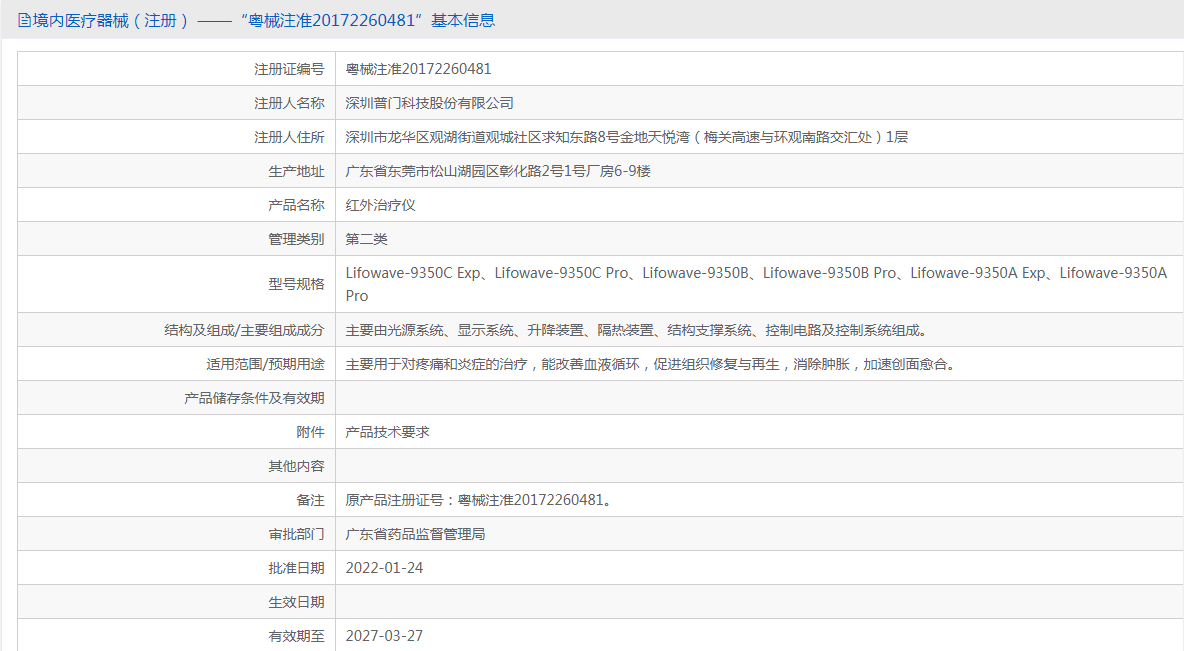Select the label 附件

pos(310,432)
